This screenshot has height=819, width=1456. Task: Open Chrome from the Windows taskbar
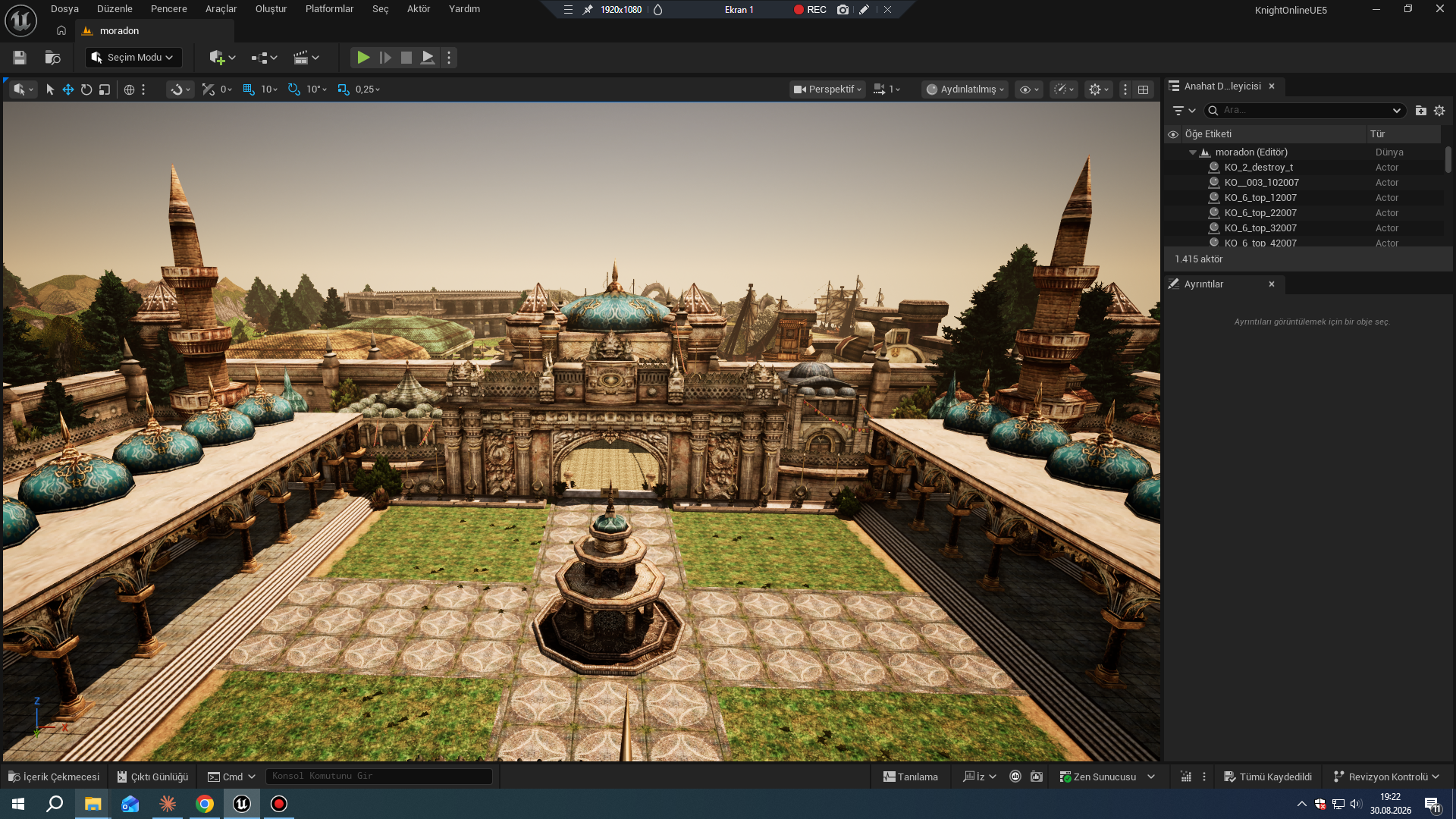tap(205, 804)
